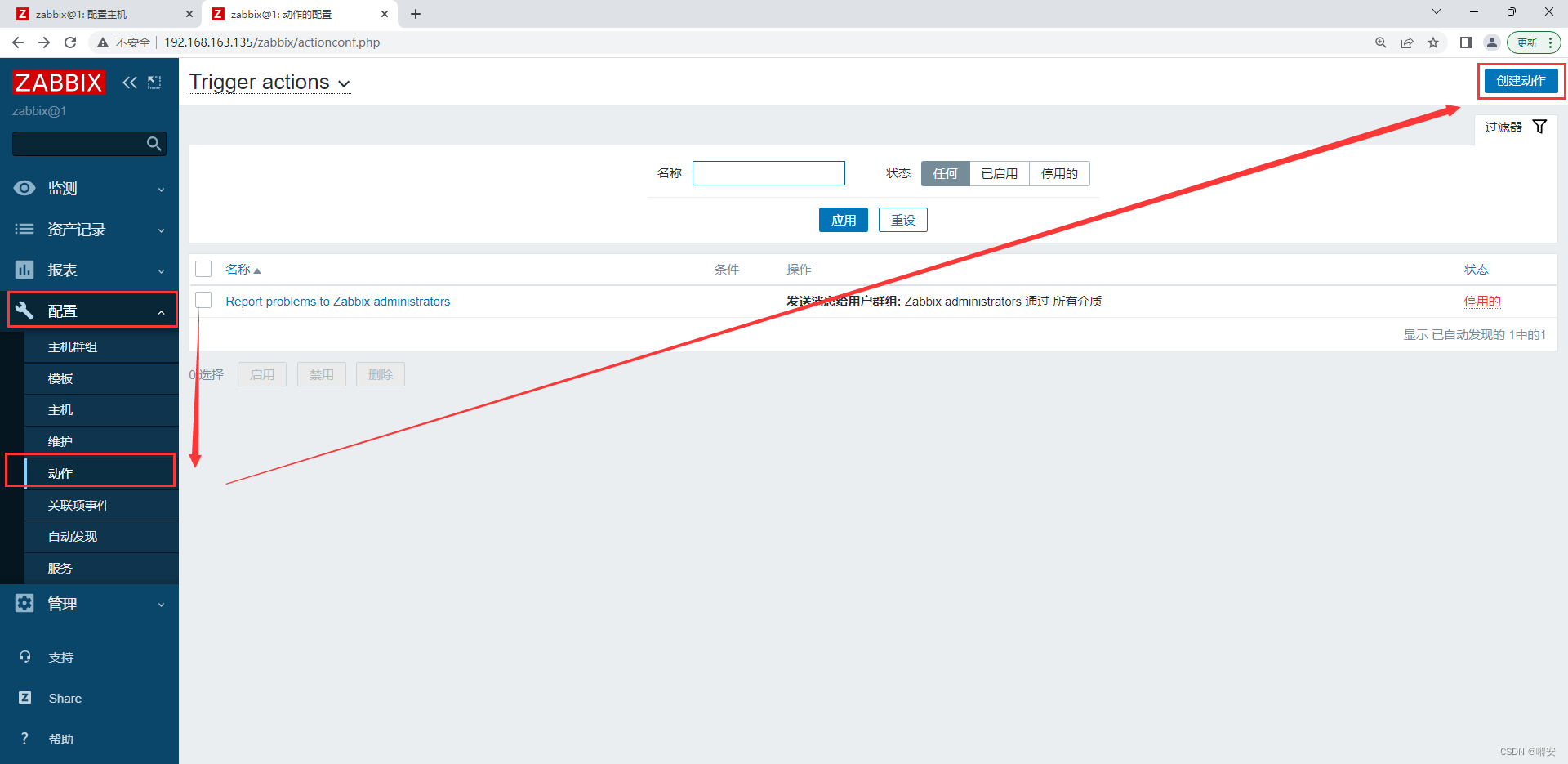
Task: Go back with browser back arrow
Action: pyautogui.click(x=18, y=42)
